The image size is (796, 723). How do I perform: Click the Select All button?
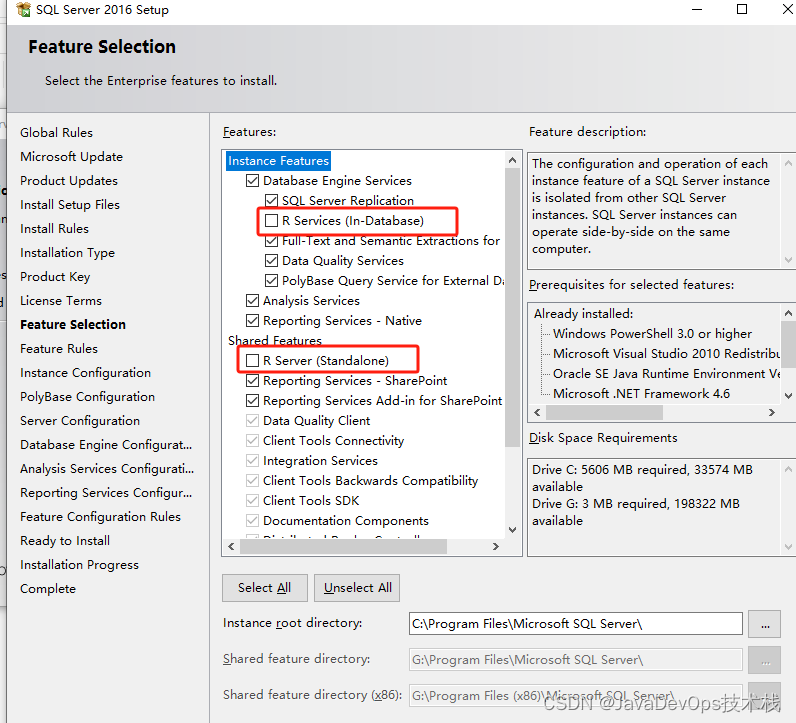pyautogui.click(x=264, y=588)
